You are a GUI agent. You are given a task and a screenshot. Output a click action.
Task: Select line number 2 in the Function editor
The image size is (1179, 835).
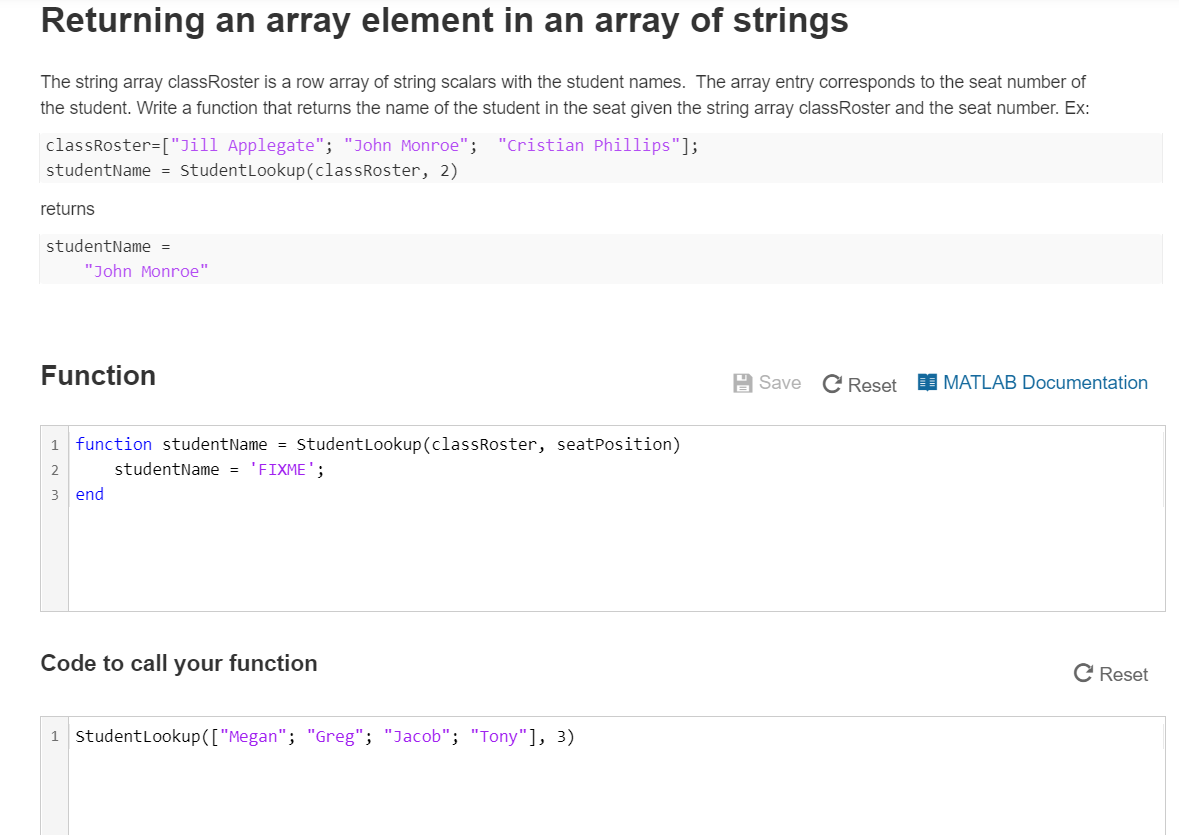point(53,469)
